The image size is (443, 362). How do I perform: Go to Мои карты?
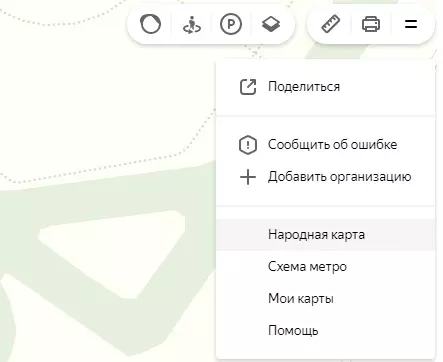coord(326,299)
